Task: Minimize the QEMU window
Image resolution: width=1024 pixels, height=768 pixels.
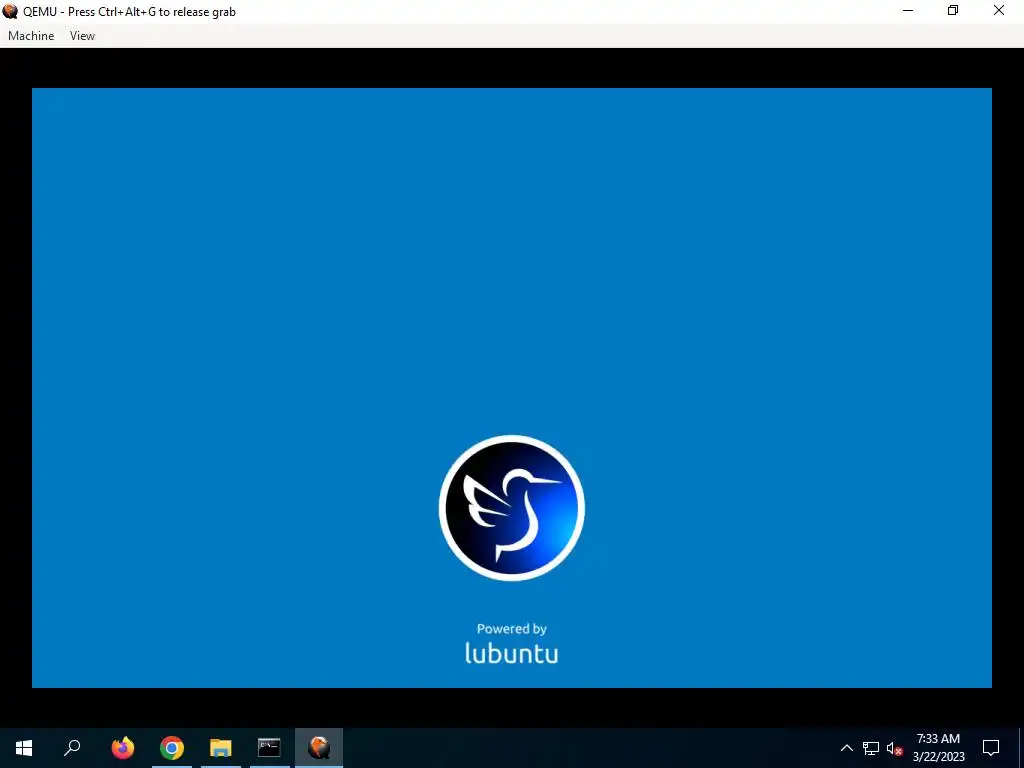Action: (908, 11)
